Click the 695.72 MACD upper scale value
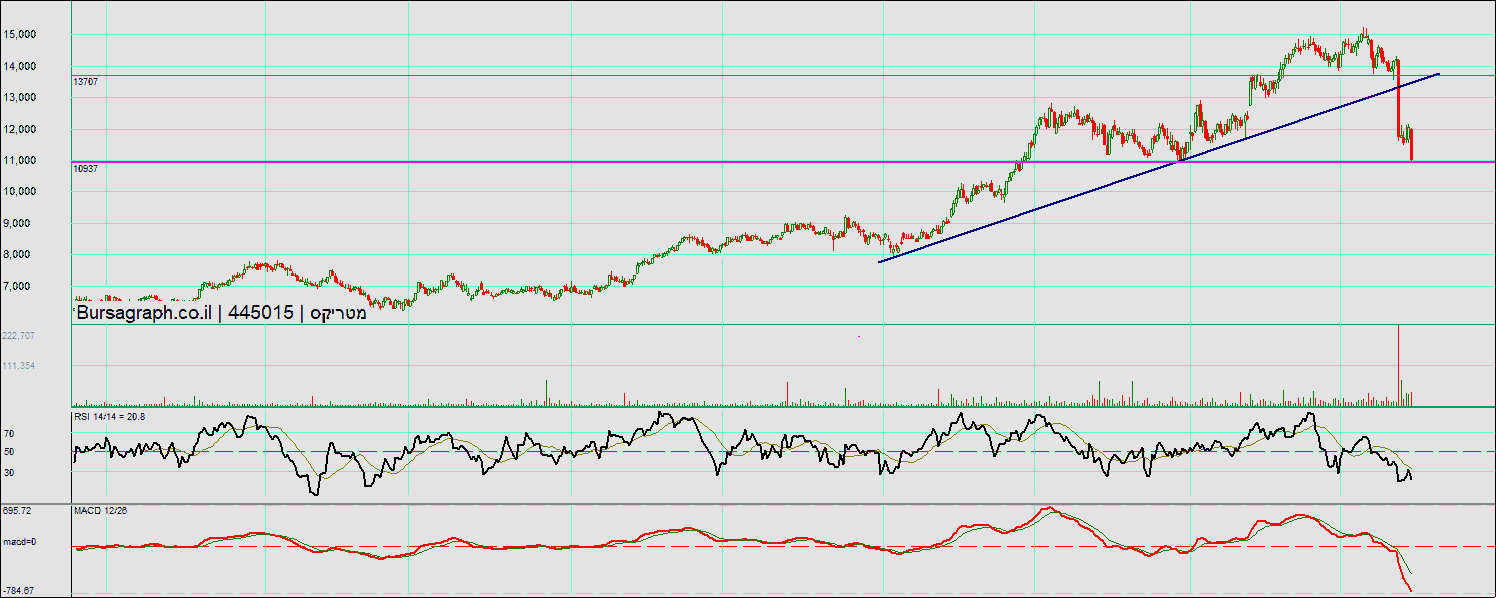 coord(16,511)
